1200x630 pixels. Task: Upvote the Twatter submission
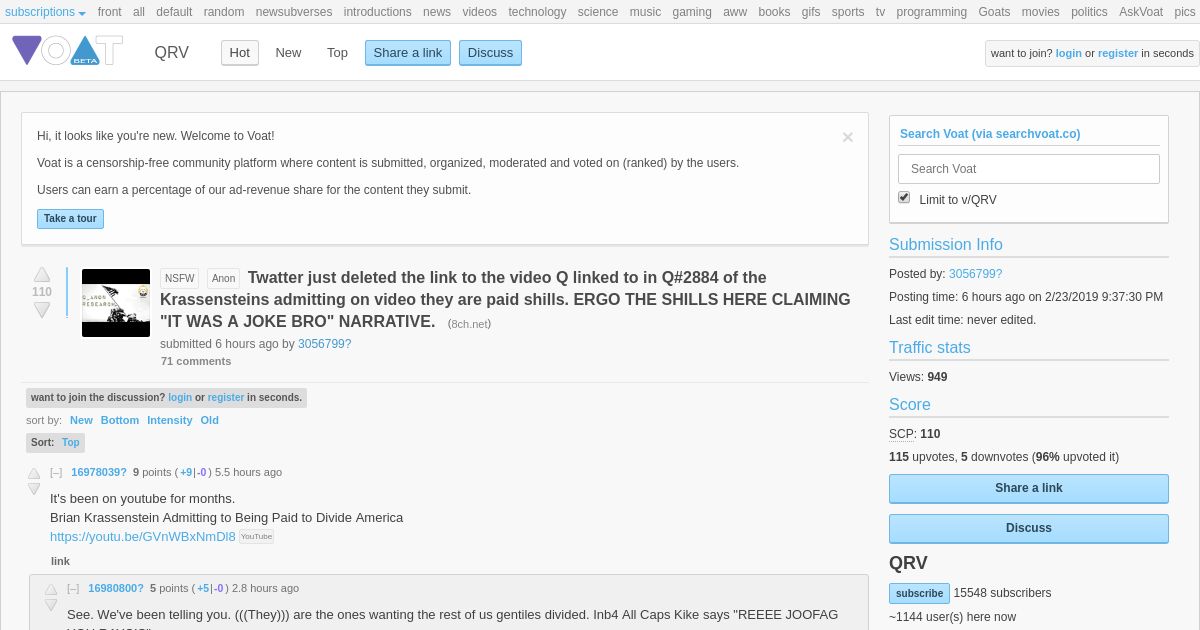[42, 274]
